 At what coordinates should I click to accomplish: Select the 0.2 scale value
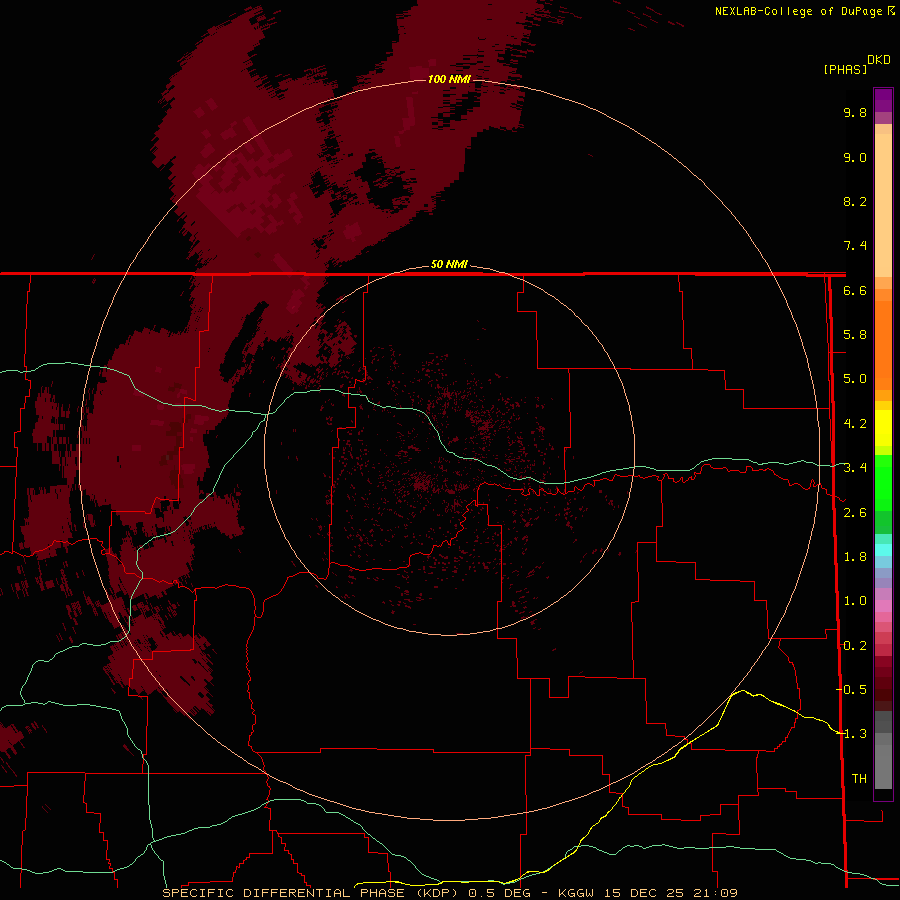click(855, 646)
